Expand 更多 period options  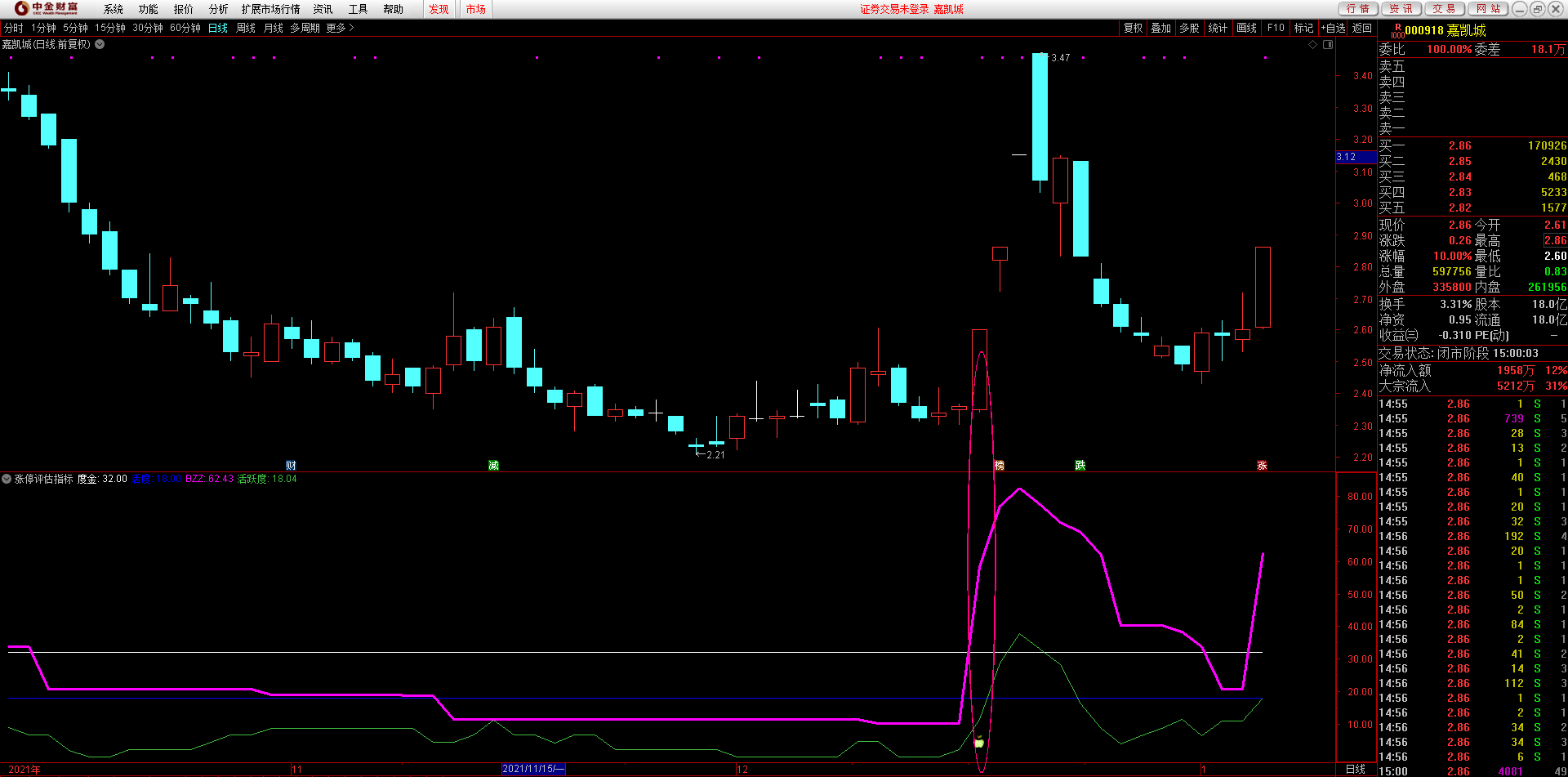[340, 28]
